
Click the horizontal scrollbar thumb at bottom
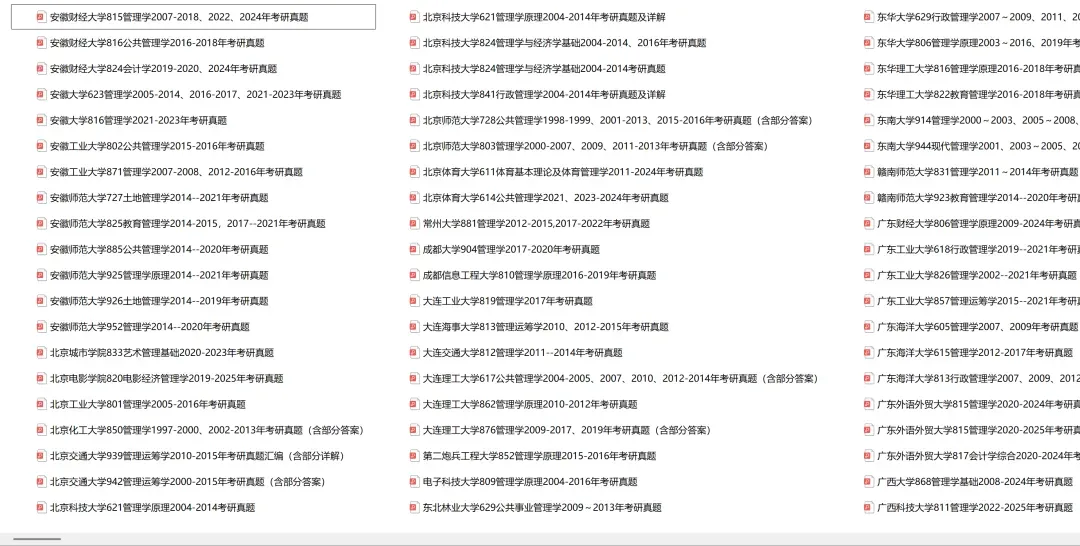[37, 539]
